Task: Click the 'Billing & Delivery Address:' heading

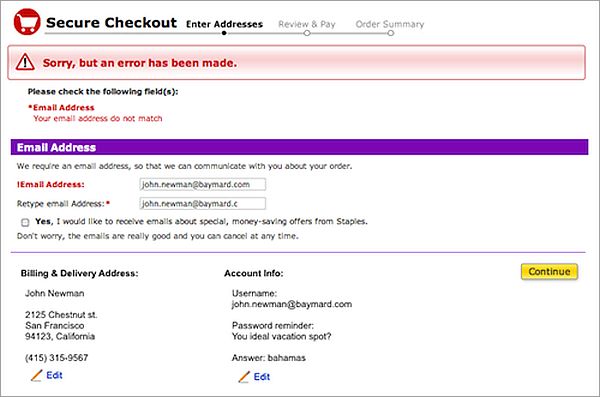Action: tap(80, 273)
